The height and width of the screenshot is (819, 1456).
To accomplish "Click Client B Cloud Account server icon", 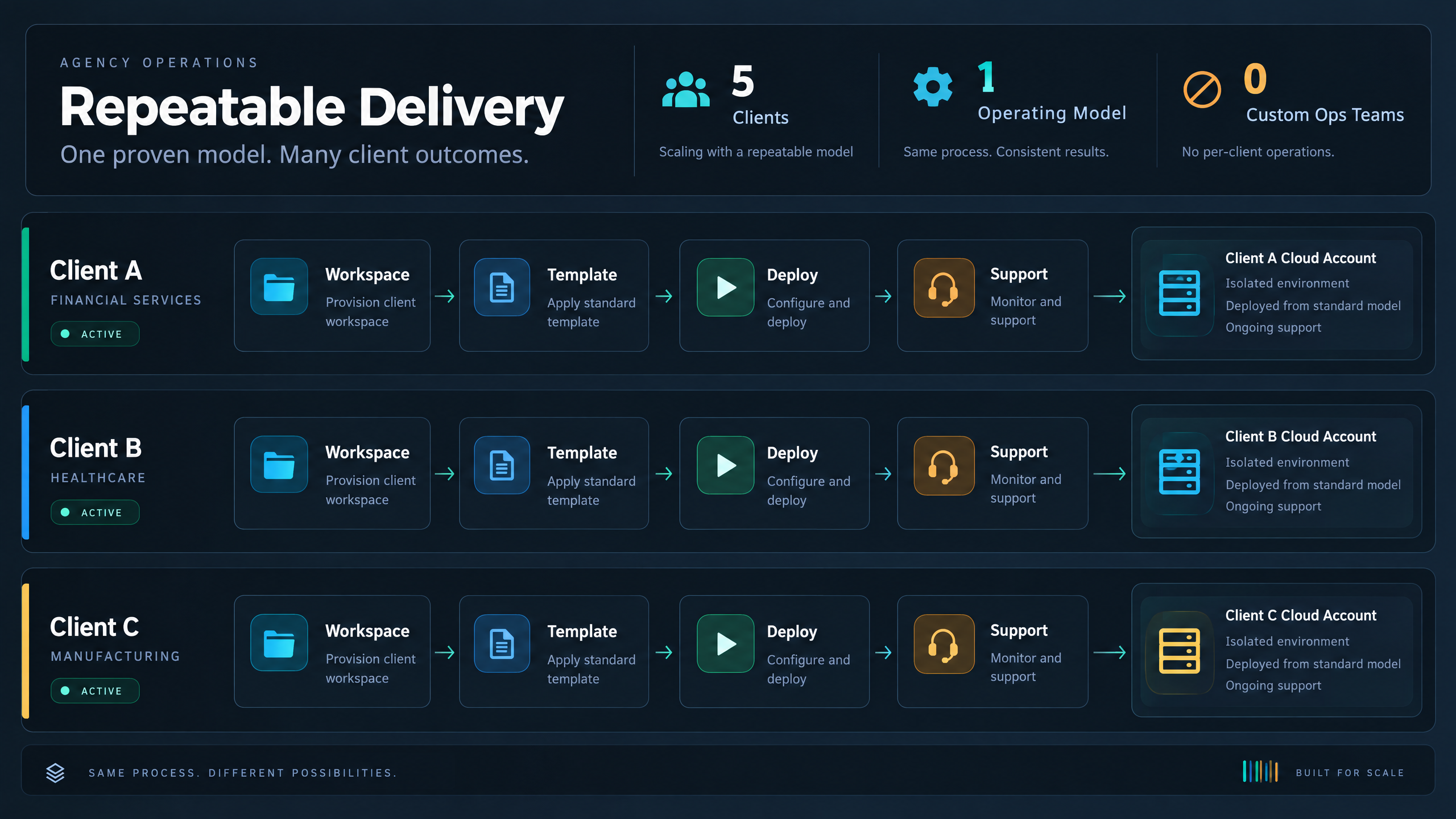I will tap(1179, 472).
